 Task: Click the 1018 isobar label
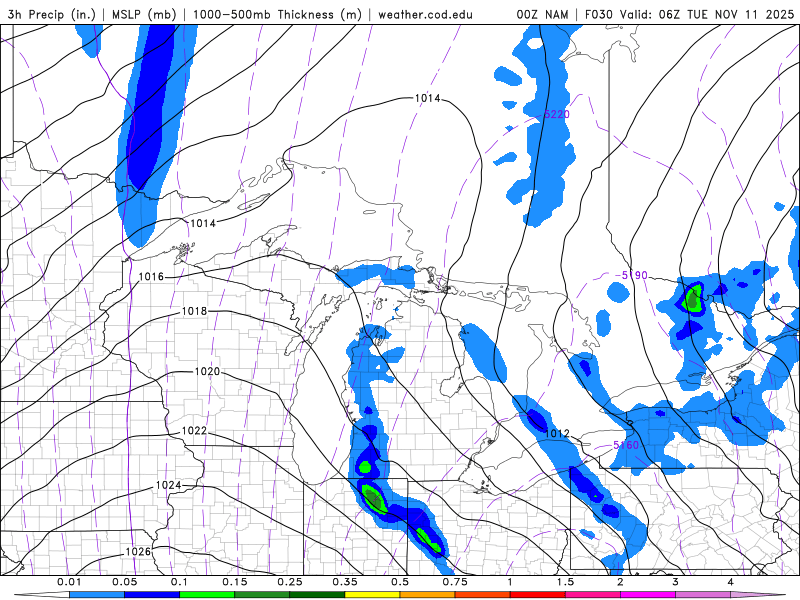tap(194, 311)
